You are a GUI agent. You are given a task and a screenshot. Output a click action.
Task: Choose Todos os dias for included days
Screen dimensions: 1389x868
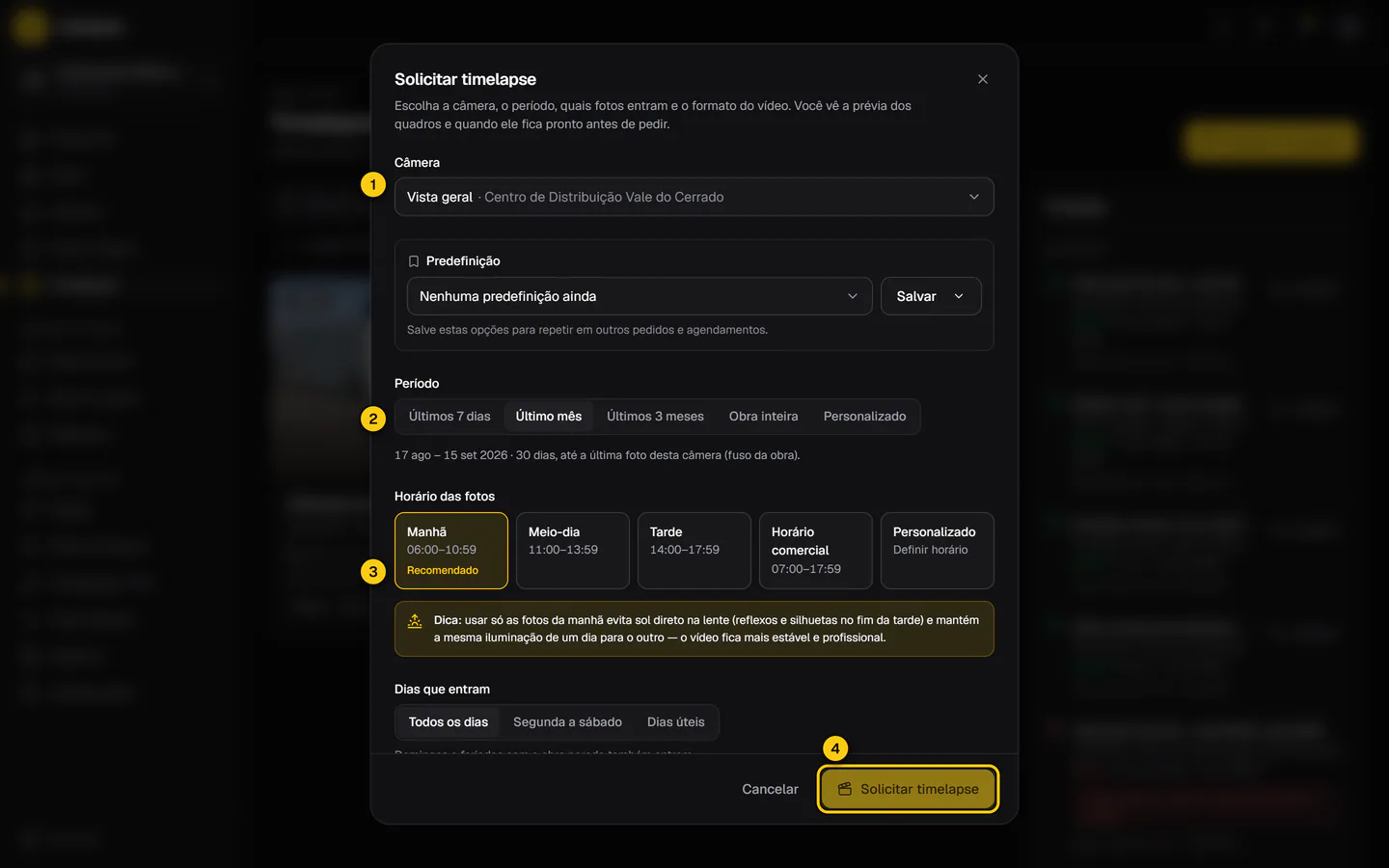point(449,722)
